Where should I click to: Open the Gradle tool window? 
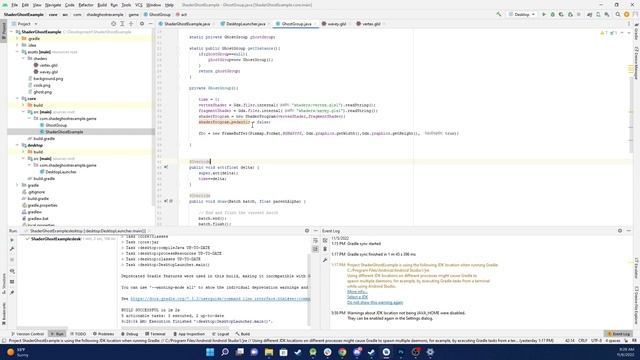636,32
